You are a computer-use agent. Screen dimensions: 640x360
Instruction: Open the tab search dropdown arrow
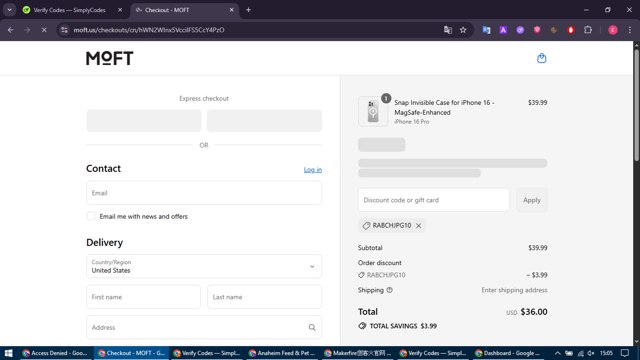[x=9, y=10]
